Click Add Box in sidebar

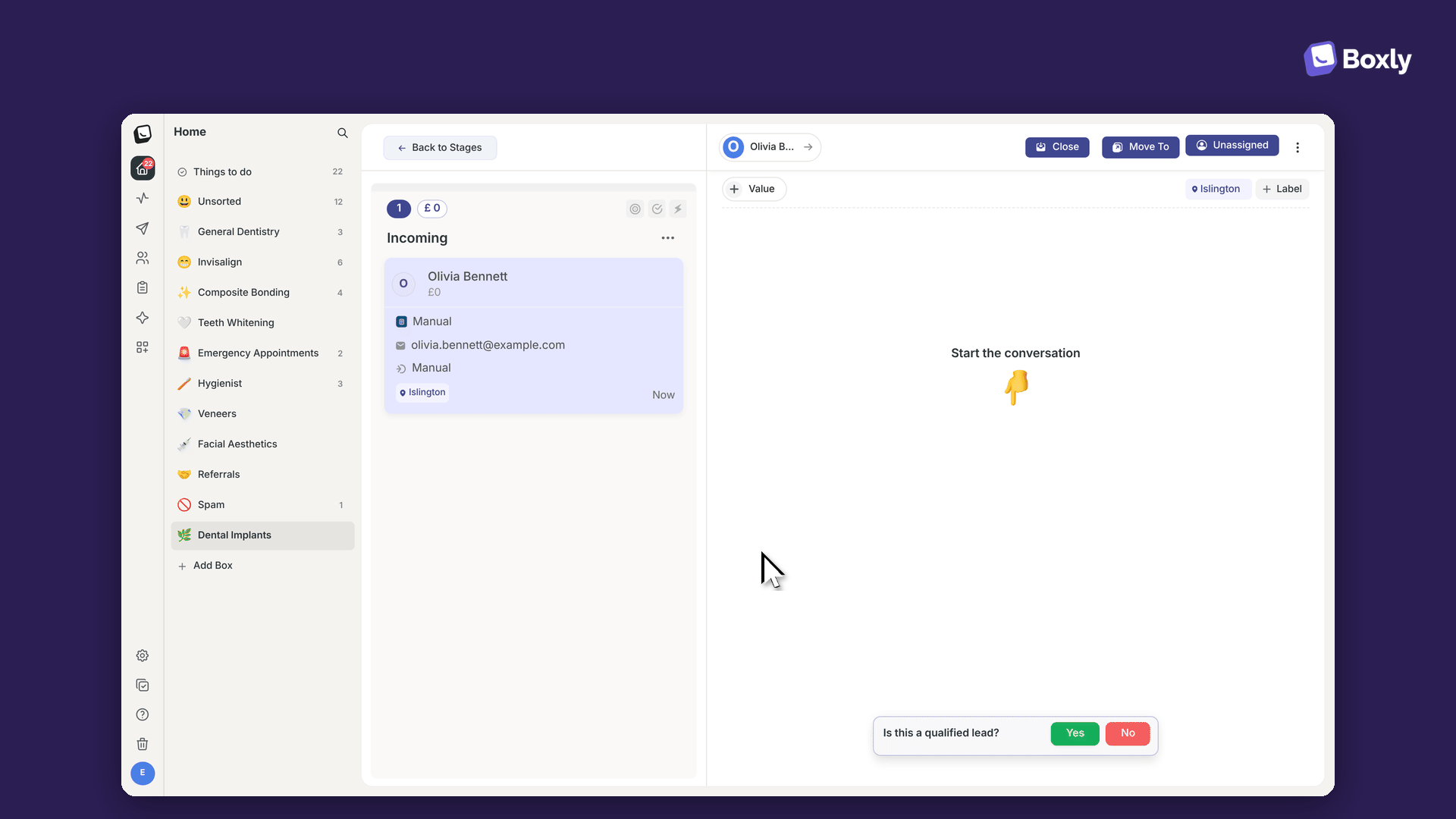click(206, 566)
